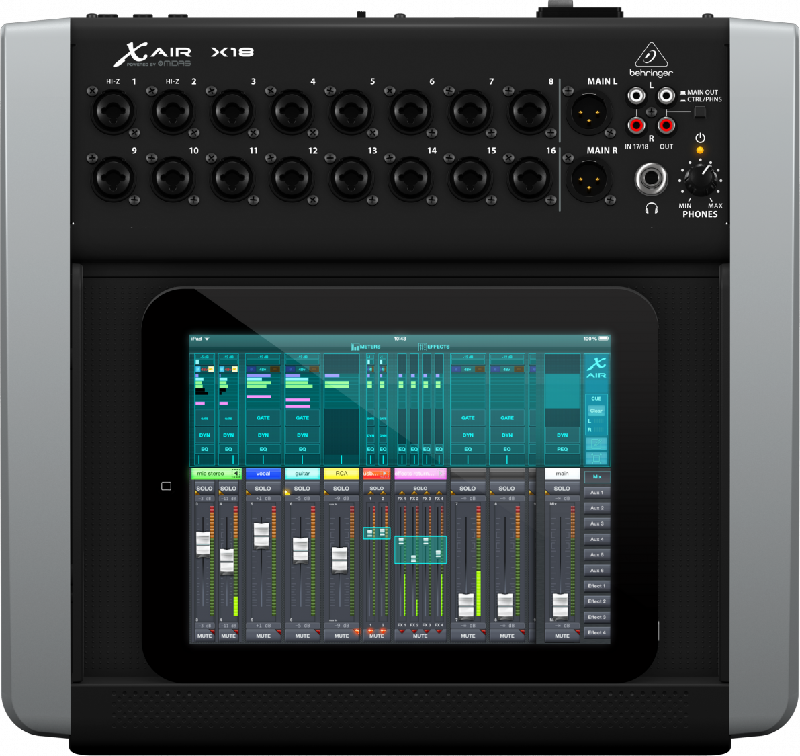
Task: Solo the guitar channel
Action: (x=302, y=488)
